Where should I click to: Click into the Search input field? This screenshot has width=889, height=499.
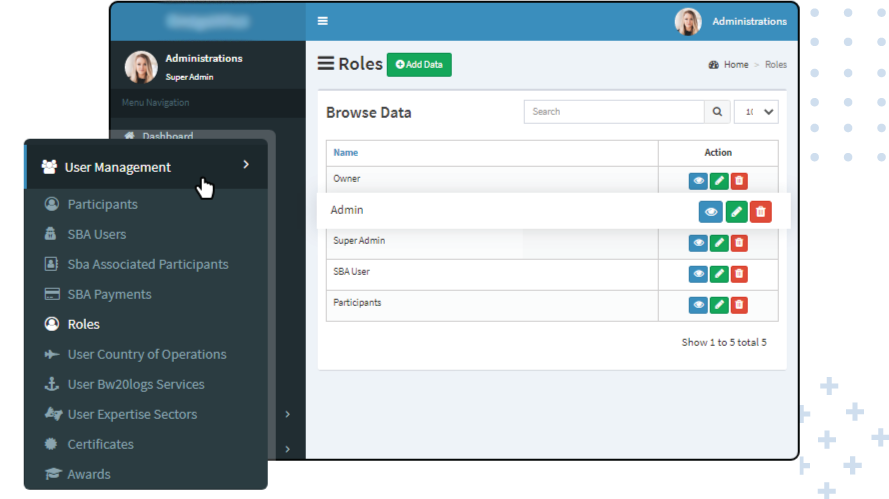click(614, 112)
